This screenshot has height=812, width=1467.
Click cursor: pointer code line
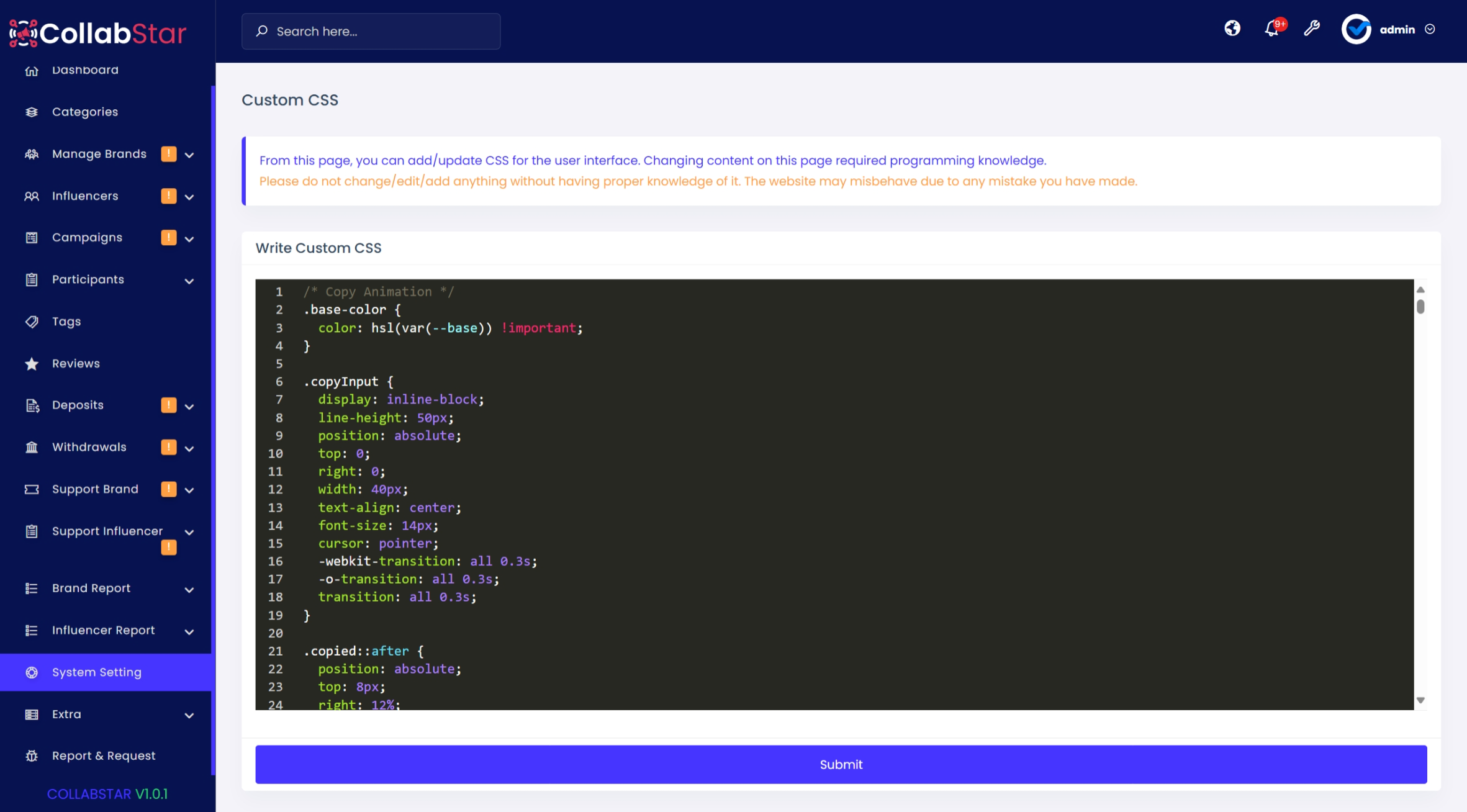pos(378,543)
